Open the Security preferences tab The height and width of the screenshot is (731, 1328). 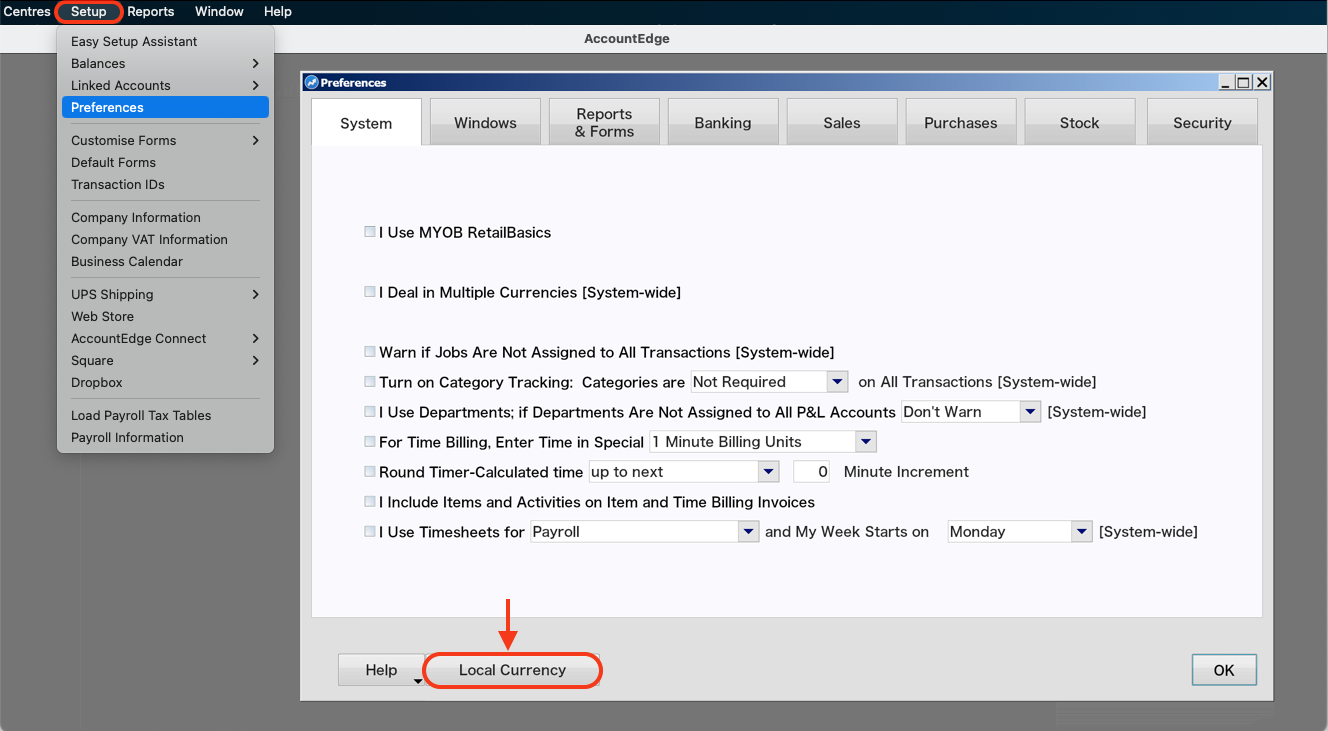tap(1202, 122)
